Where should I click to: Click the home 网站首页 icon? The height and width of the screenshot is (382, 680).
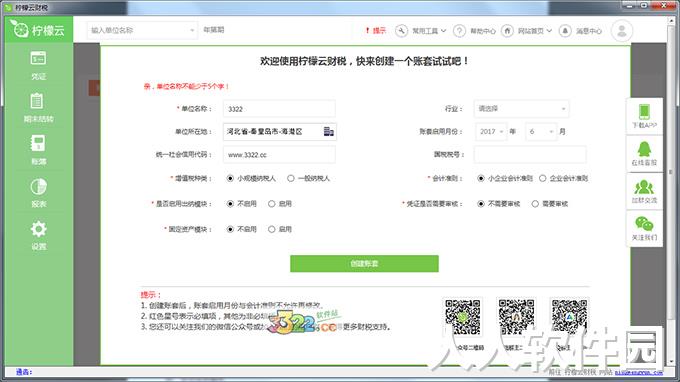click(507, 31)
